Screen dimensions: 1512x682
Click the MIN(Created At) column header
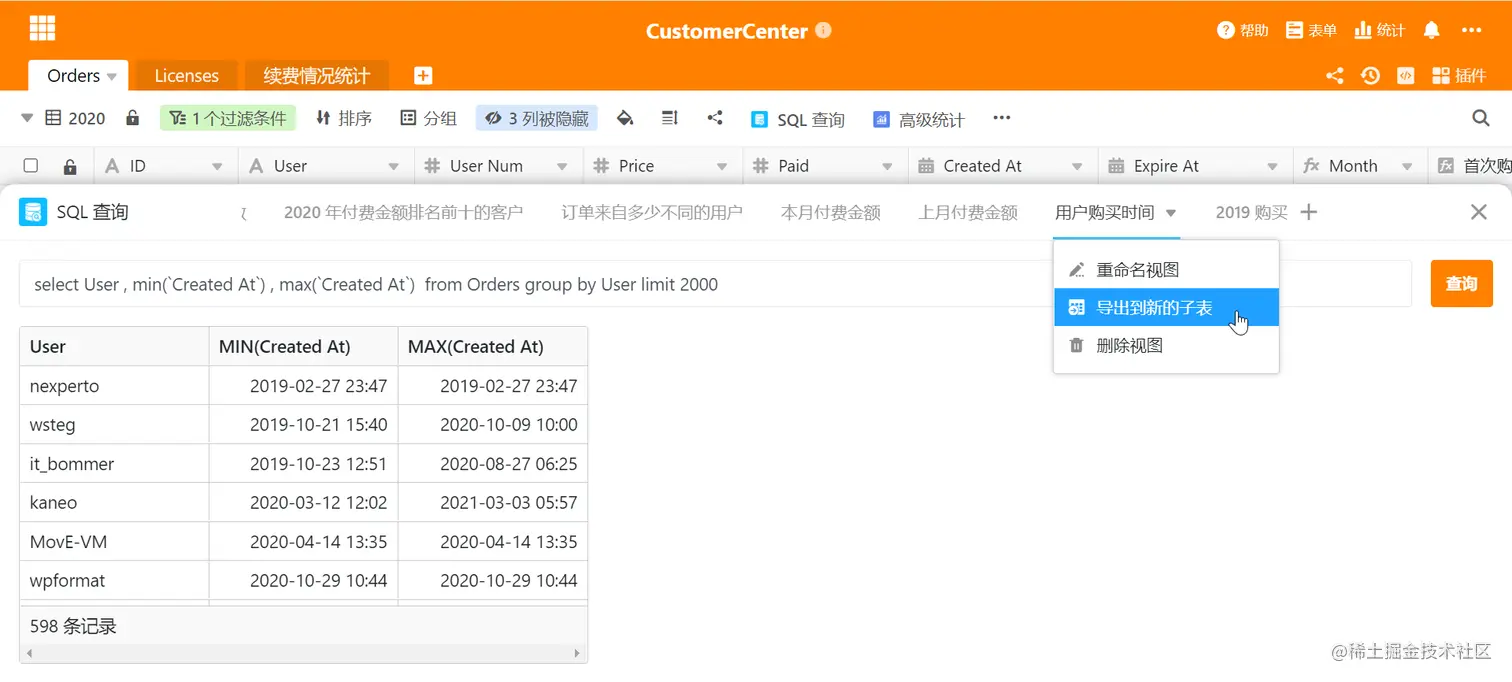coord(303,347)
